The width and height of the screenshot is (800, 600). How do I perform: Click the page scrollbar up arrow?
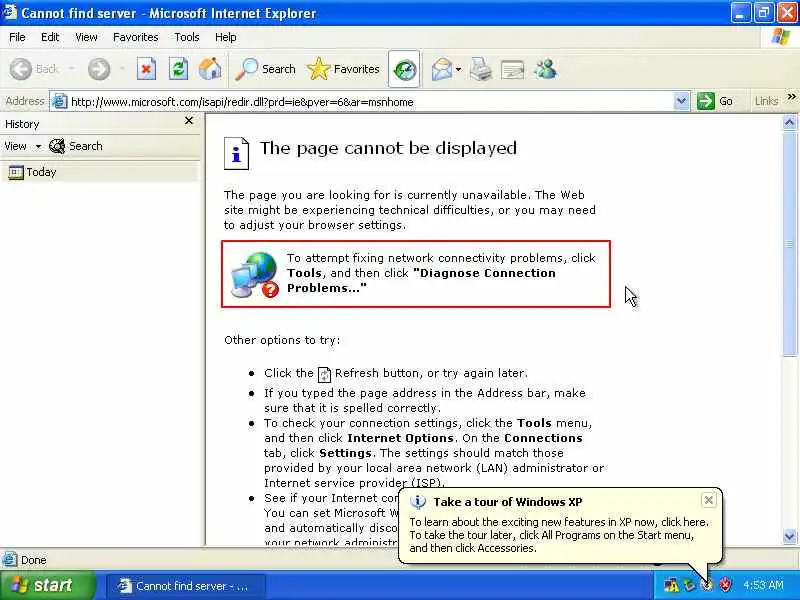tap(789, 122)
